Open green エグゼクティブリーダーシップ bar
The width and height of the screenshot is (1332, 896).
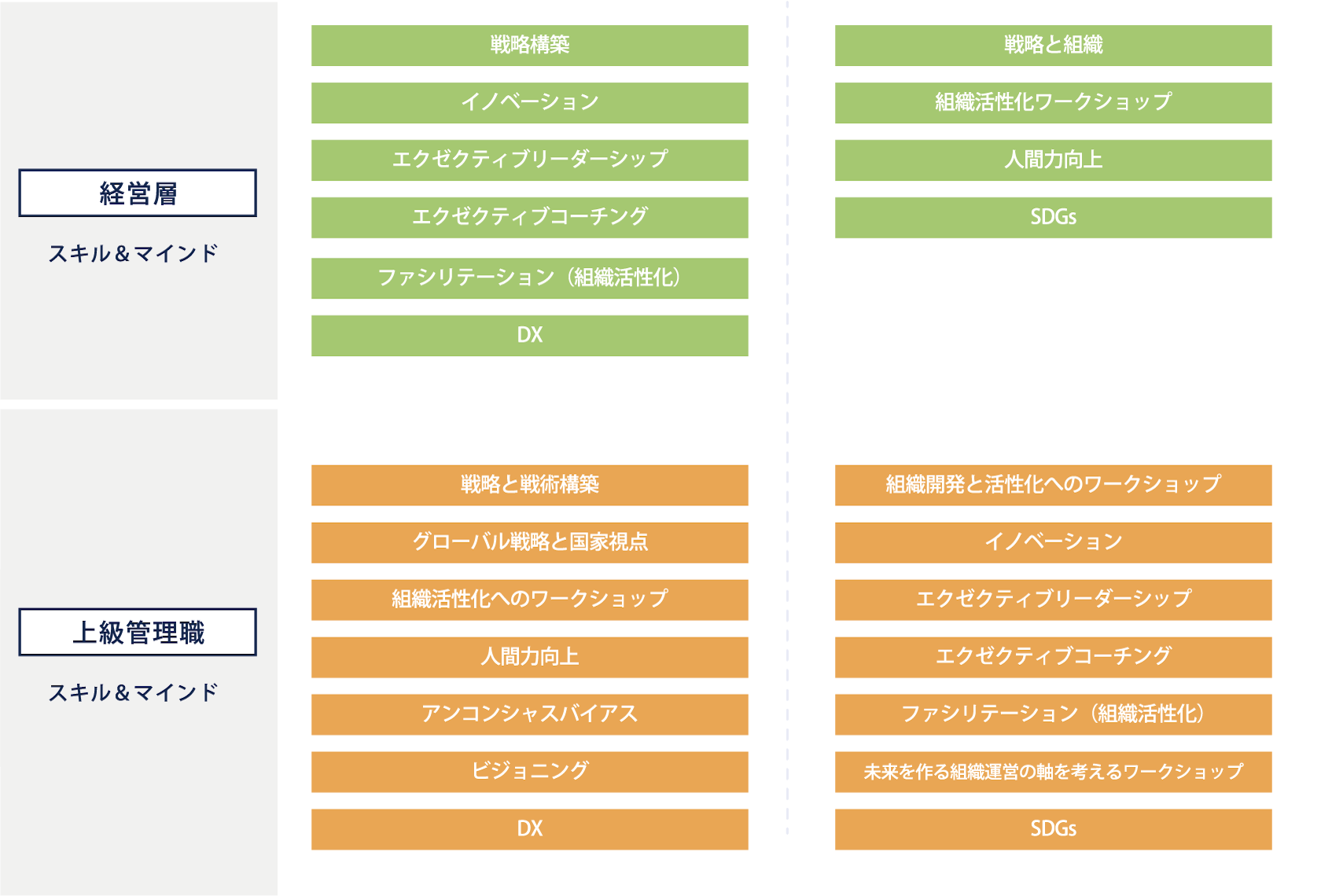point(529,160)
